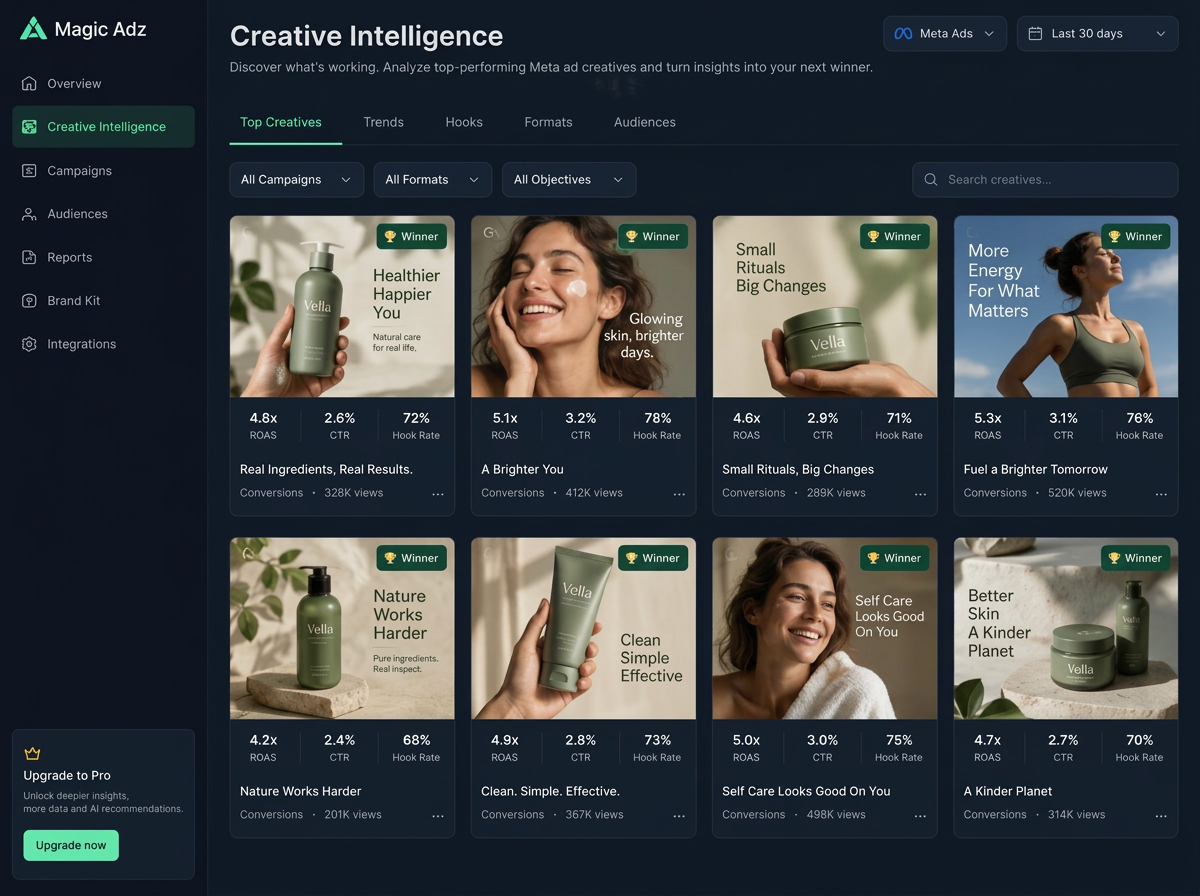Open the Clean Simple Effective creative thumbnail
The height and width of the screenshot is (896, 1200).
tap(584, 629)
